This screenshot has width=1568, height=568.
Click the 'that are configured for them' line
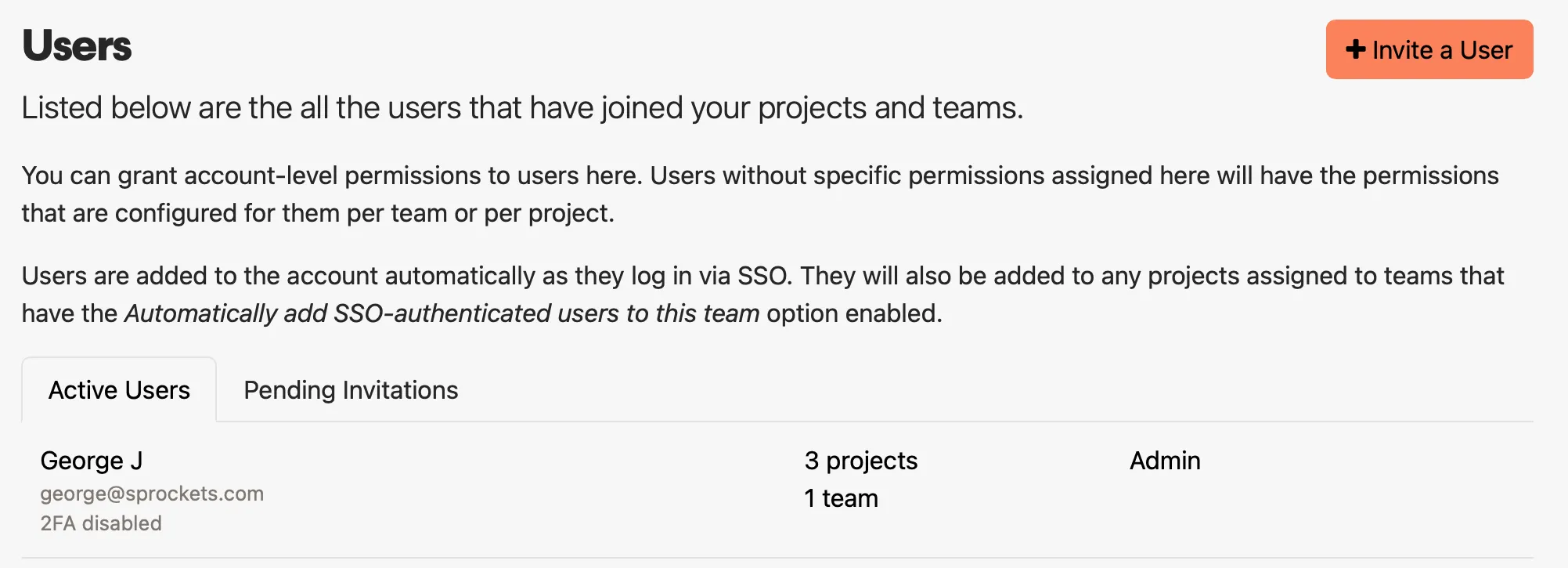(317, 213)
